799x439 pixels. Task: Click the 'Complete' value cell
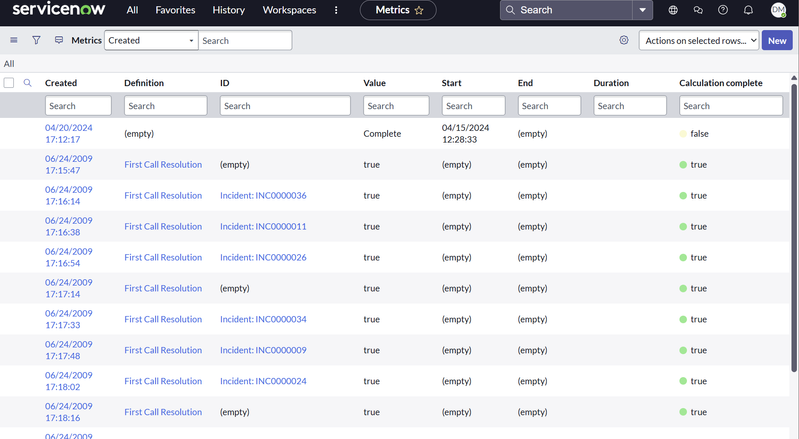coord(382,133)
